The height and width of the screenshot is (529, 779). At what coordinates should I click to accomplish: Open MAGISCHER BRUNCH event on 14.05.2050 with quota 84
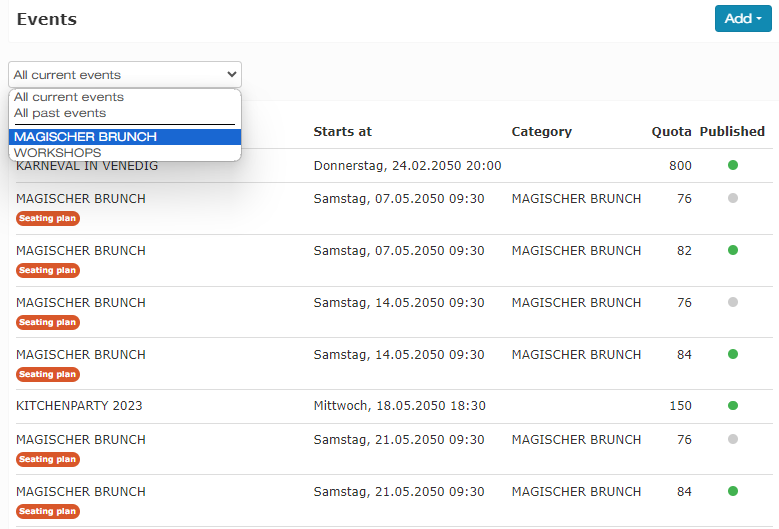pyautogui.click(x=80, y=355)
